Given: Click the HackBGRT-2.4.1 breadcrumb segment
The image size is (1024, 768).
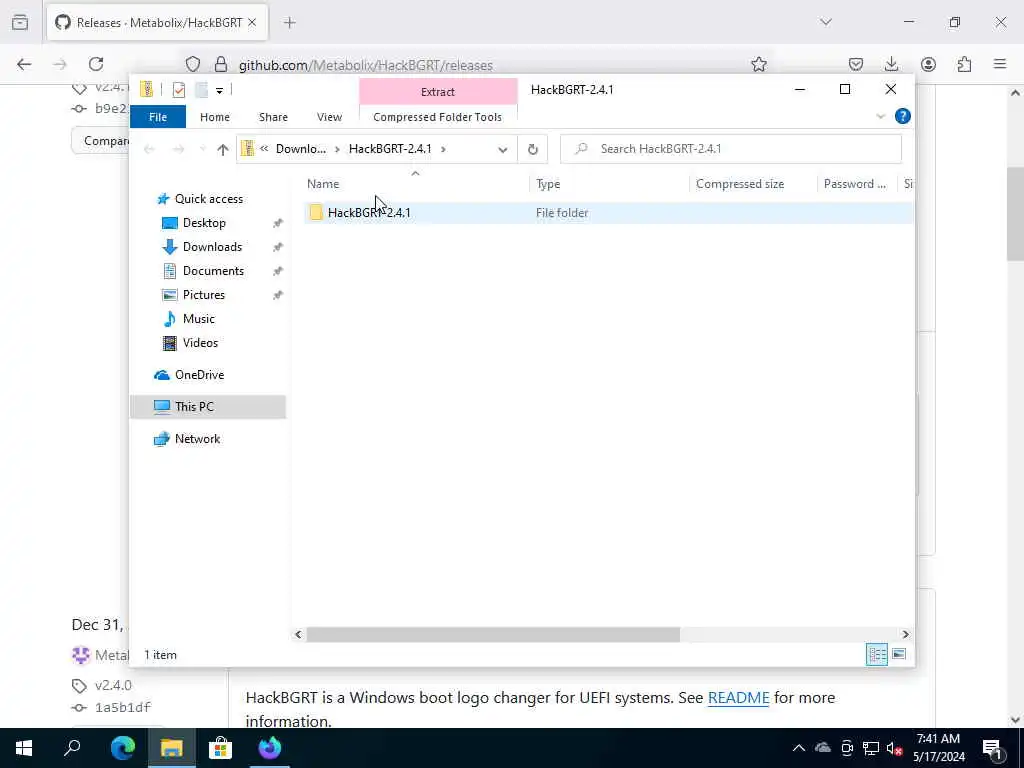Looking at the screenshot, I should point(390,149).
